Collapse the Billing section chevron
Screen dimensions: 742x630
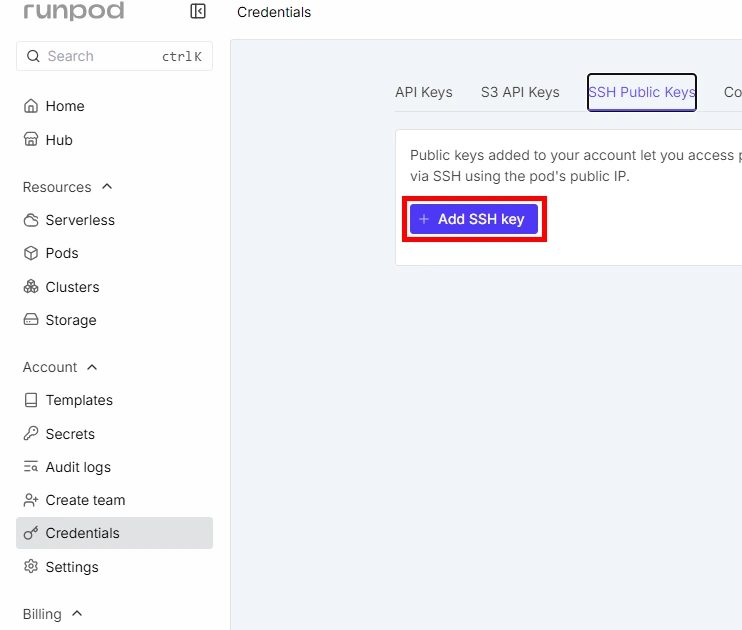point(77,613)
